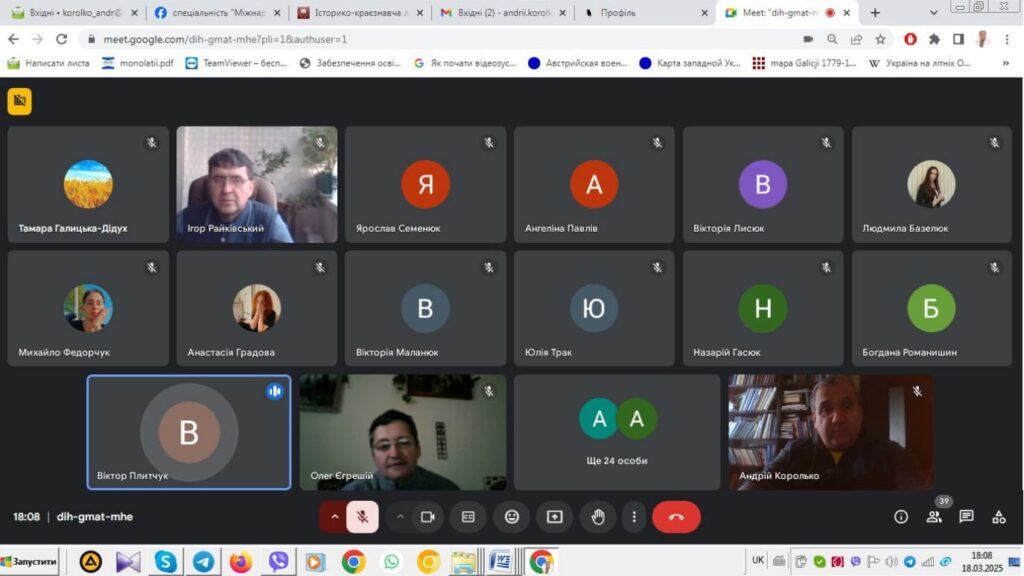This screenshot has height=576, width=1024.
Task: Raise hand in the meeting
Action: coord(598,517)
